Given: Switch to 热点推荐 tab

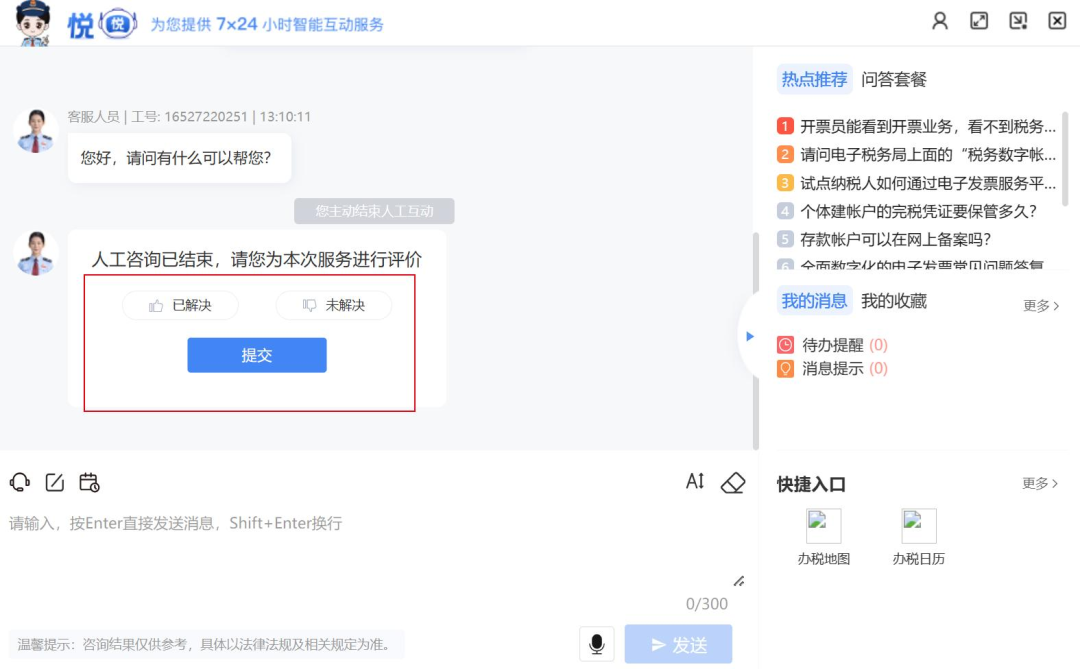Looking at the screenshot, I should coord(814,79).
